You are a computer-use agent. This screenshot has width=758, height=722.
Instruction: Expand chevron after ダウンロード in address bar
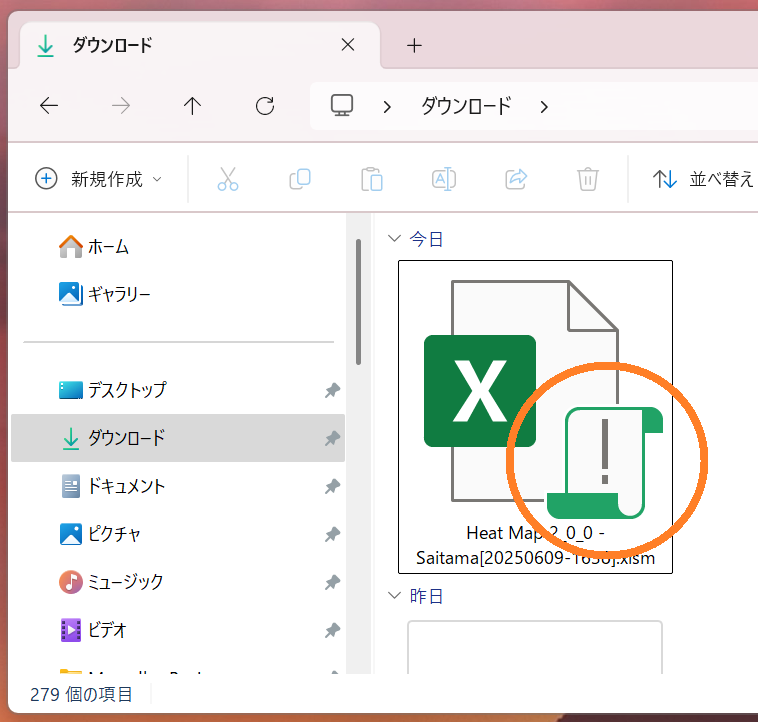point(544,107)
